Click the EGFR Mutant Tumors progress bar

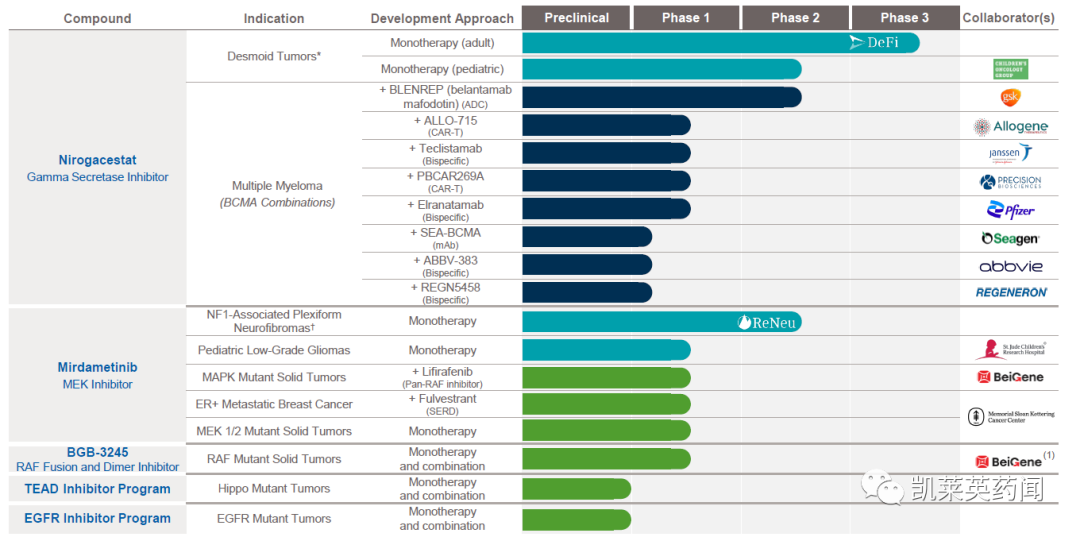tap(577, 519)
